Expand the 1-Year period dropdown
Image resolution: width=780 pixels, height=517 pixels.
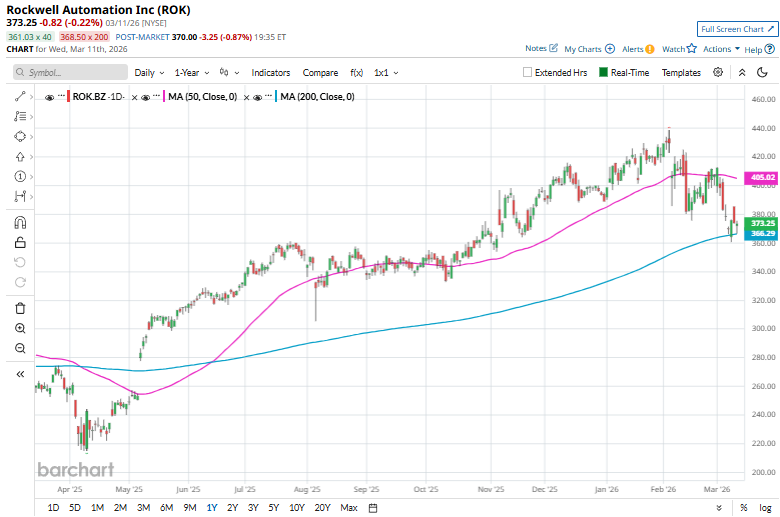193,73
